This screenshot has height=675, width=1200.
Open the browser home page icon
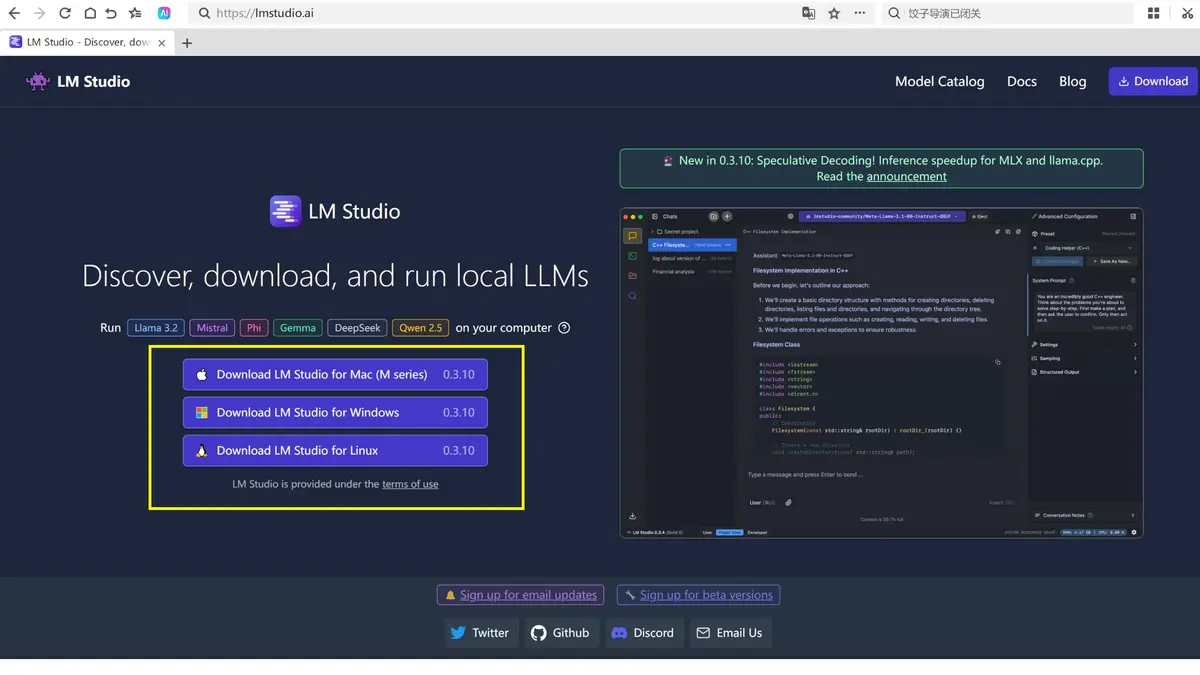(89, 14)
